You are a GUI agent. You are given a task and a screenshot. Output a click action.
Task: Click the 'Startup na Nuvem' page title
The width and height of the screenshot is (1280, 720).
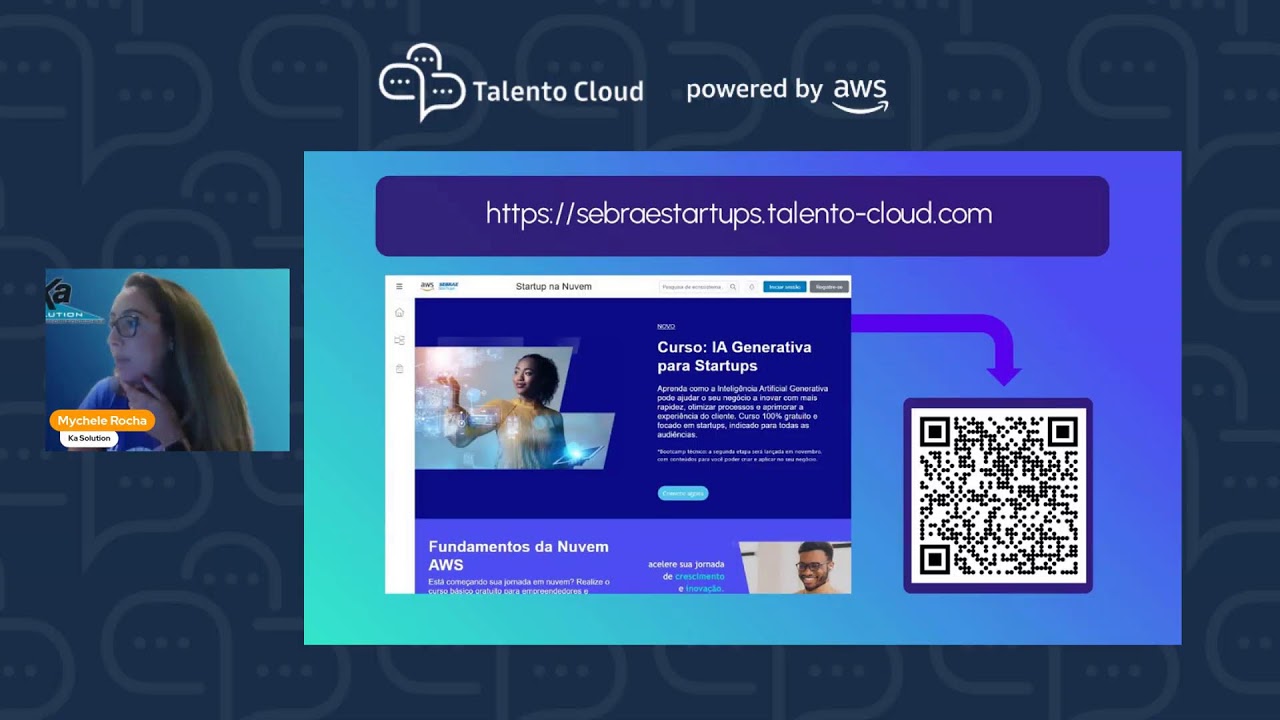(x=554, y=287)
